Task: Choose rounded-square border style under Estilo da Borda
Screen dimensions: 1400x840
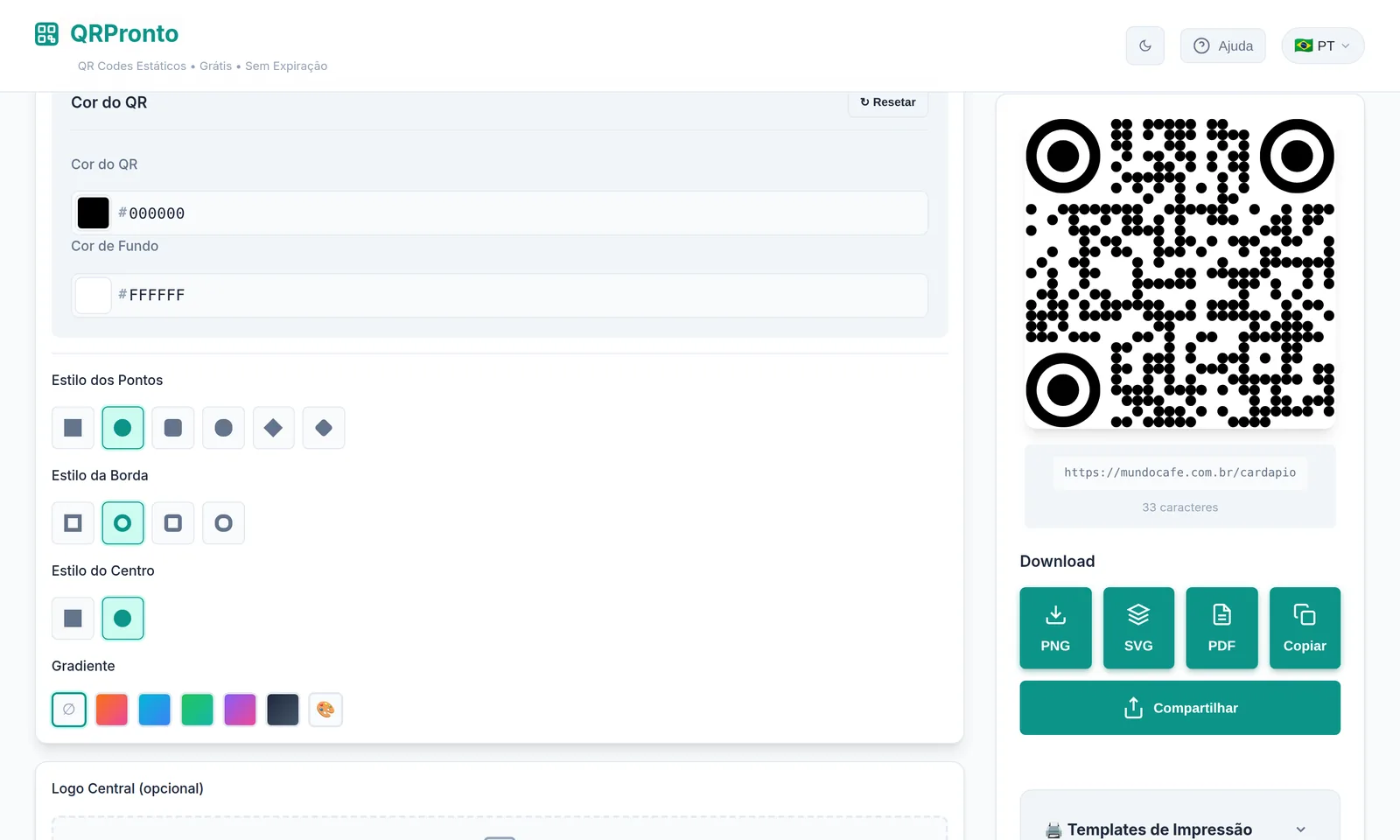Action: 173,523
